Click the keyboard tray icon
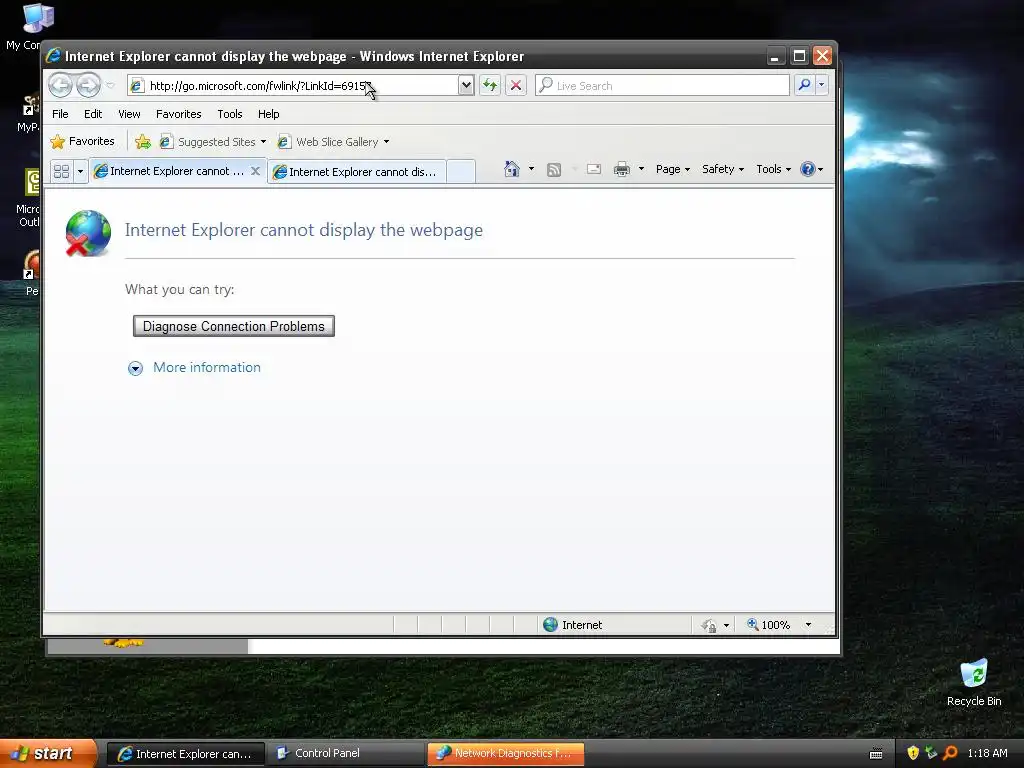The height and width of the screenshot is (768, 1024). click(x=876, y=754)
